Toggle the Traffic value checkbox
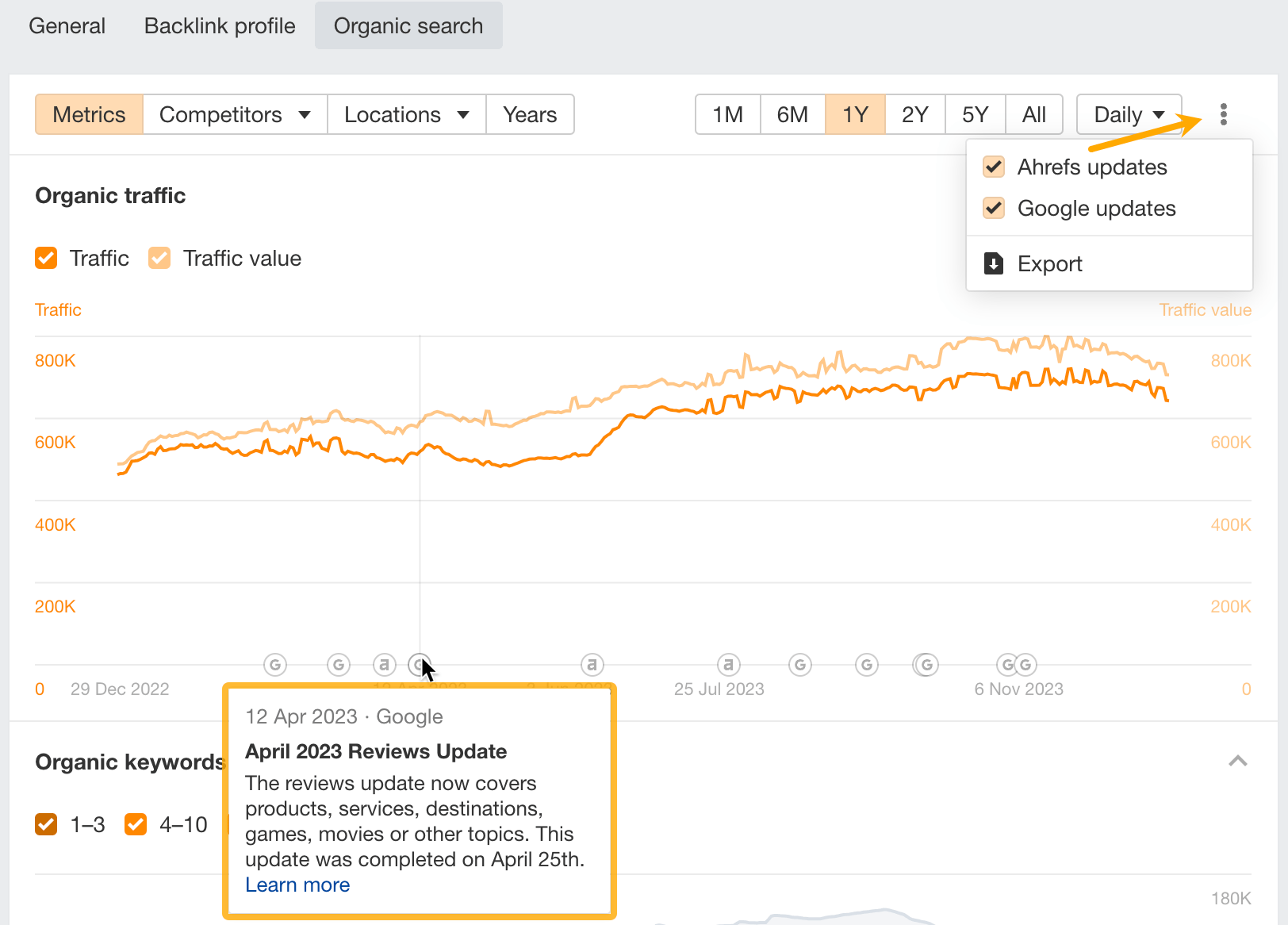Viewport: 1288px width, 925px height. [159, 258]
